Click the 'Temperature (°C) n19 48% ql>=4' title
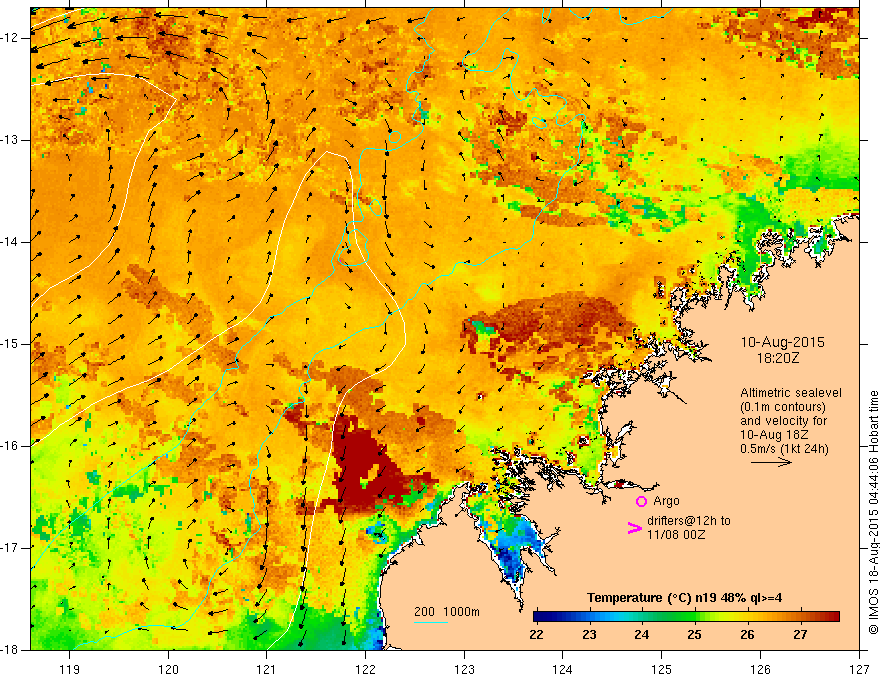Image resolution: width=880 pixels, height=680 pixels. (x=684, y=598)
